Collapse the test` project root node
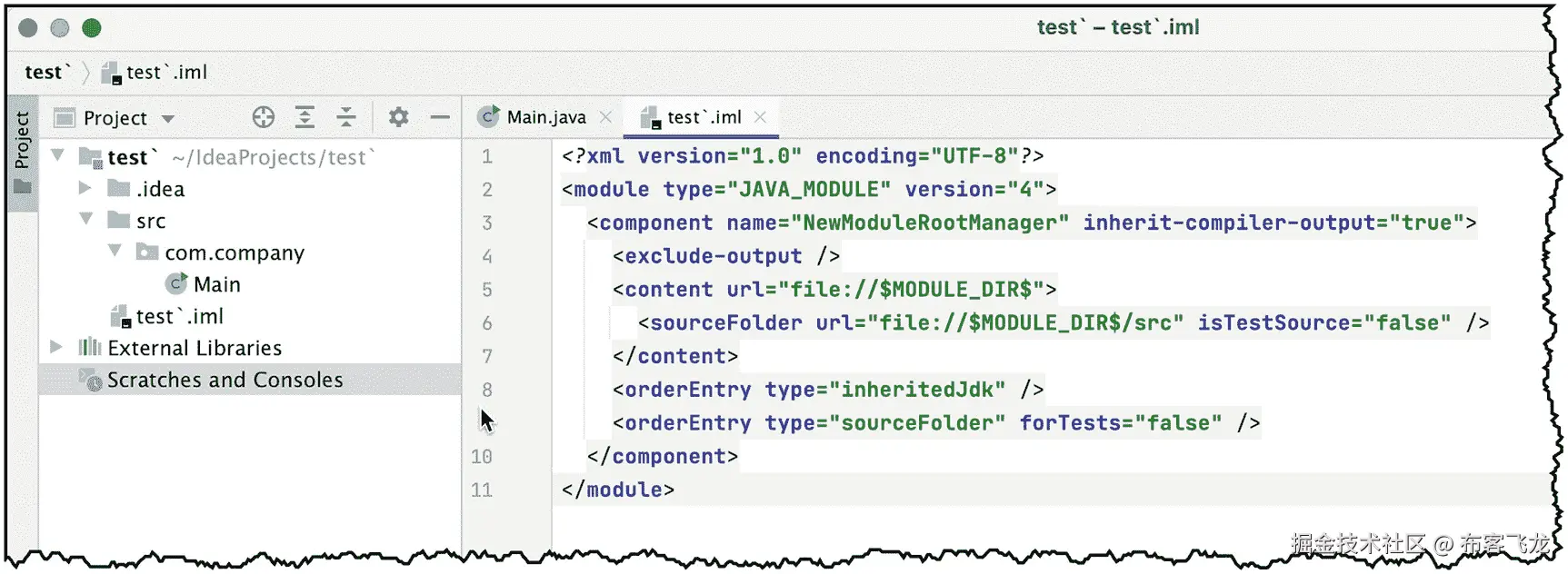This screenshot has height=574, width=1568. pos(57,155)
